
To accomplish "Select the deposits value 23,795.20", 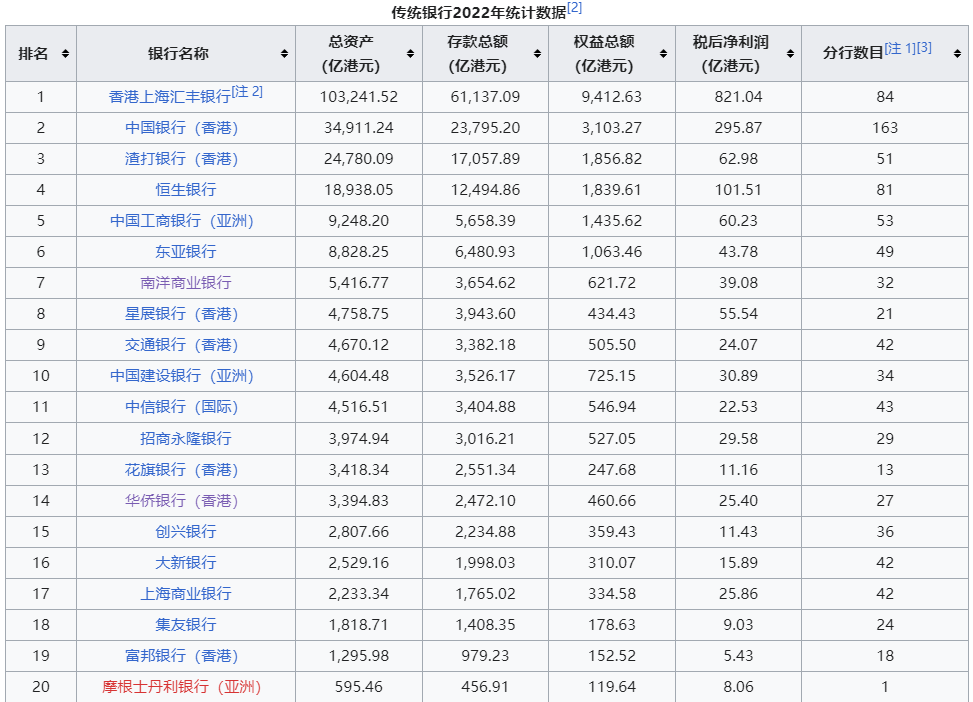I will [485, 128].
